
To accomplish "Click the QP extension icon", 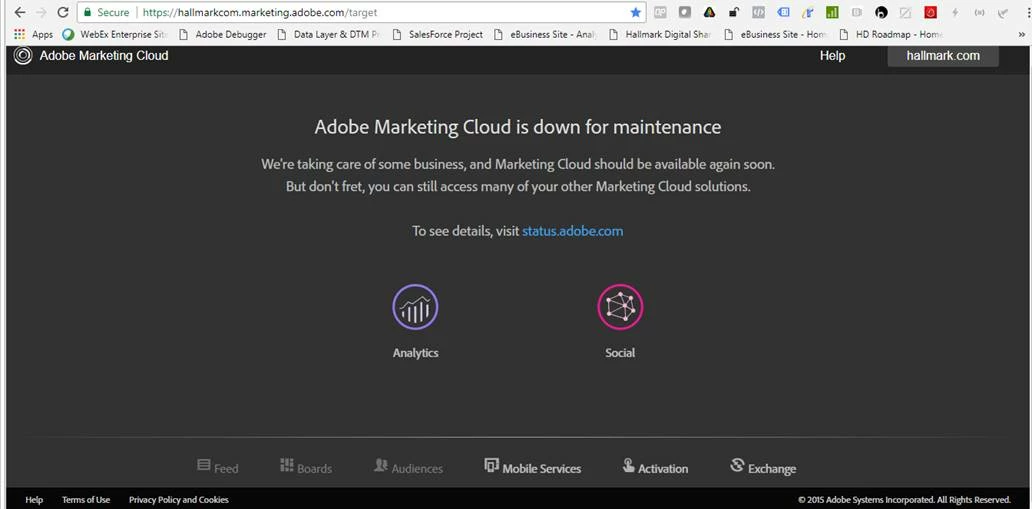I will [660, 12].
